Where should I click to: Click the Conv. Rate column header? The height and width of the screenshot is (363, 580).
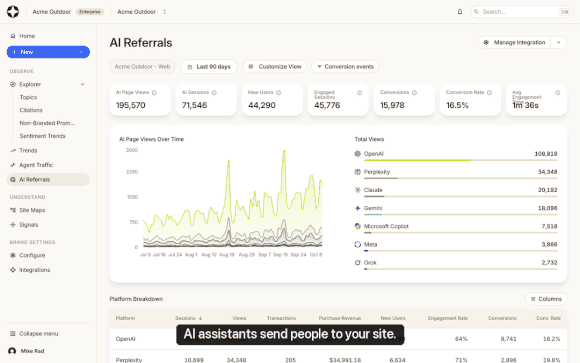tap(549, 318)
